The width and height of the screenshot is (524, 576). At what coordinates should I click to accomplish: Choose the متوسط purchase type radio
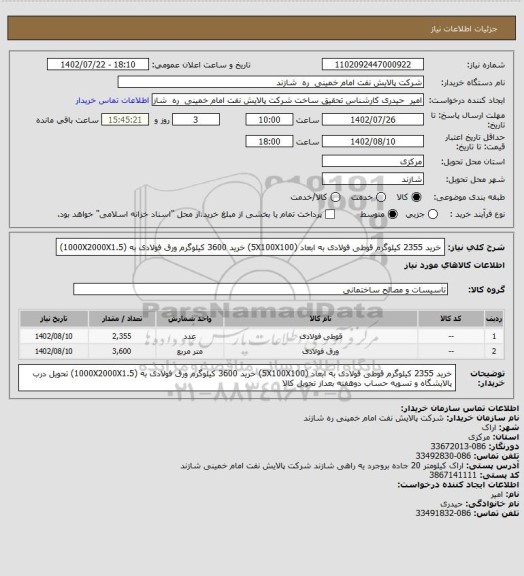393,214
